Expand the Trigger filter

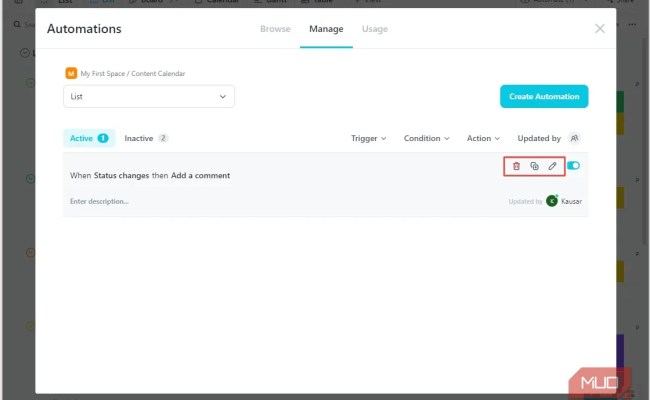369,138
